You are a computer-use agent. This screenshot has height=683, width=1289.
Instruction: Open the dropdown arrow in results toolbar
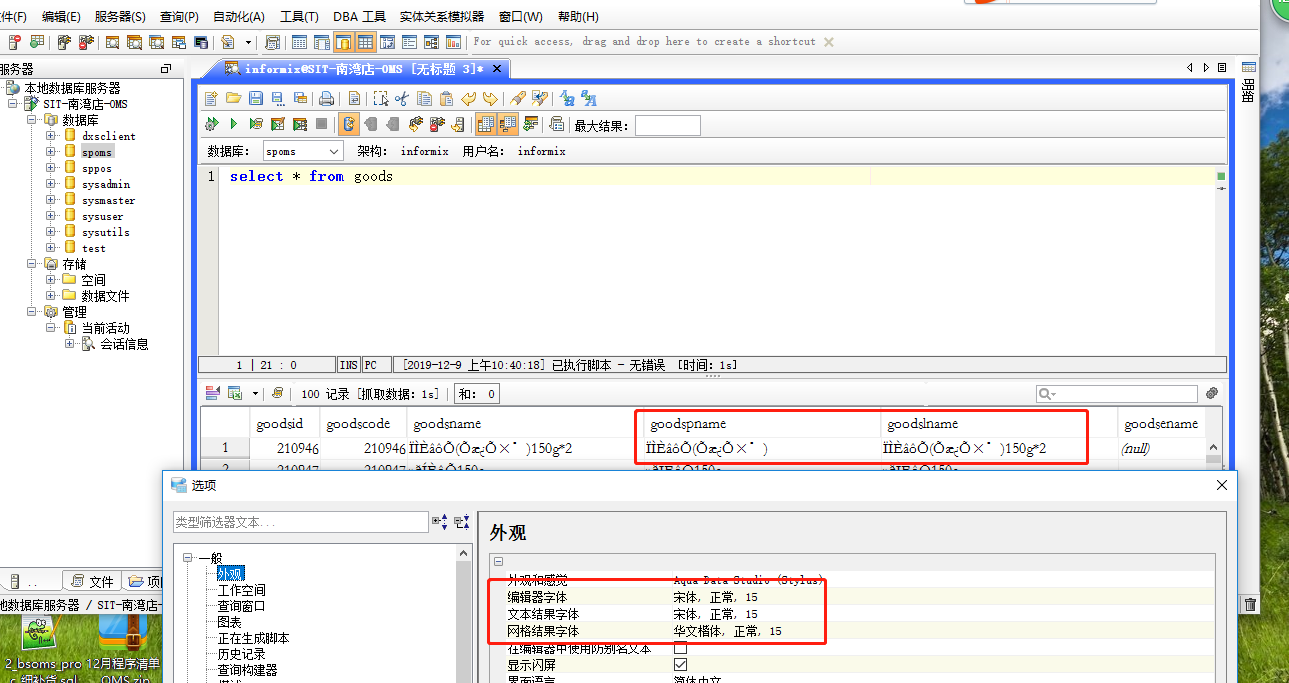point(255,394)
